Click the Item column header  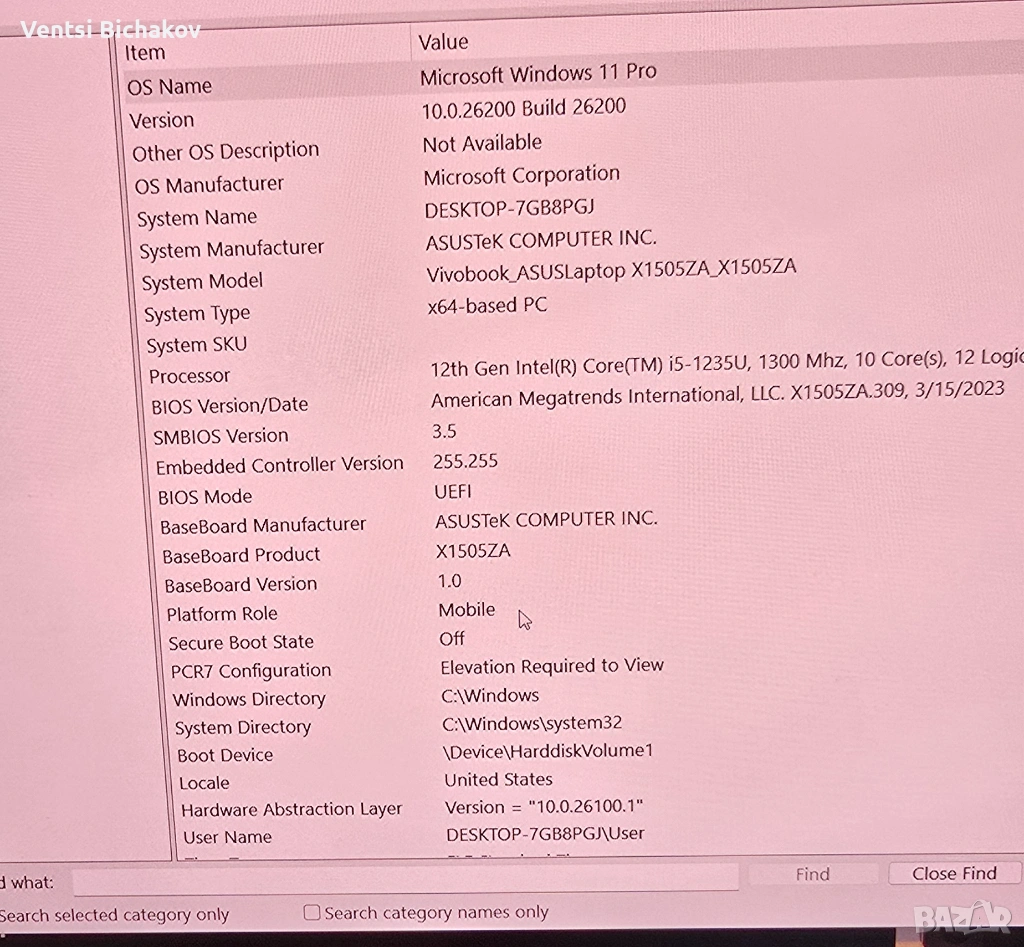(x=146, y=53)
